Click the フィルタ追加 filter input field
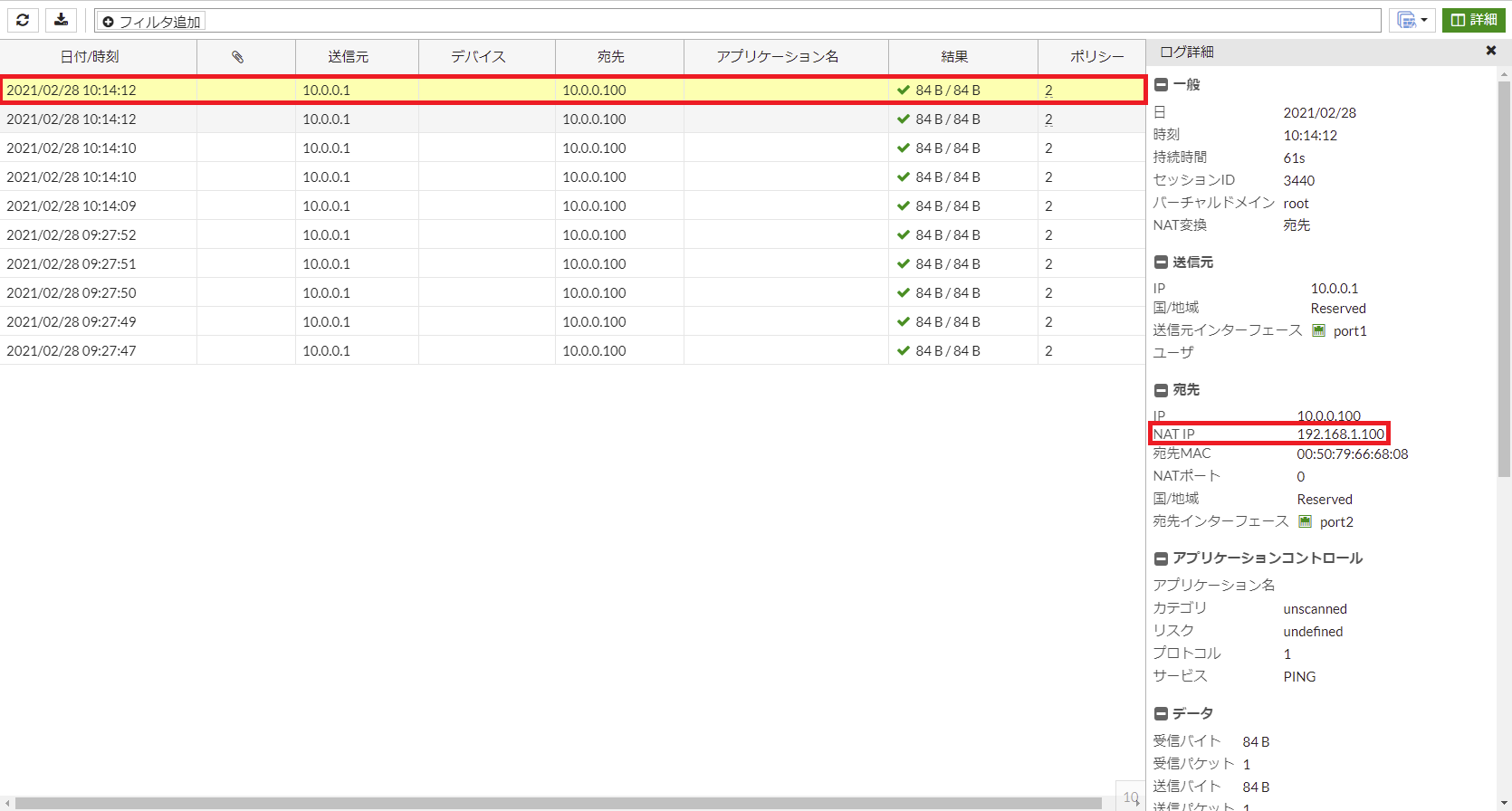The height and width of the screenshot is (811, 1512). pos(737,21)
